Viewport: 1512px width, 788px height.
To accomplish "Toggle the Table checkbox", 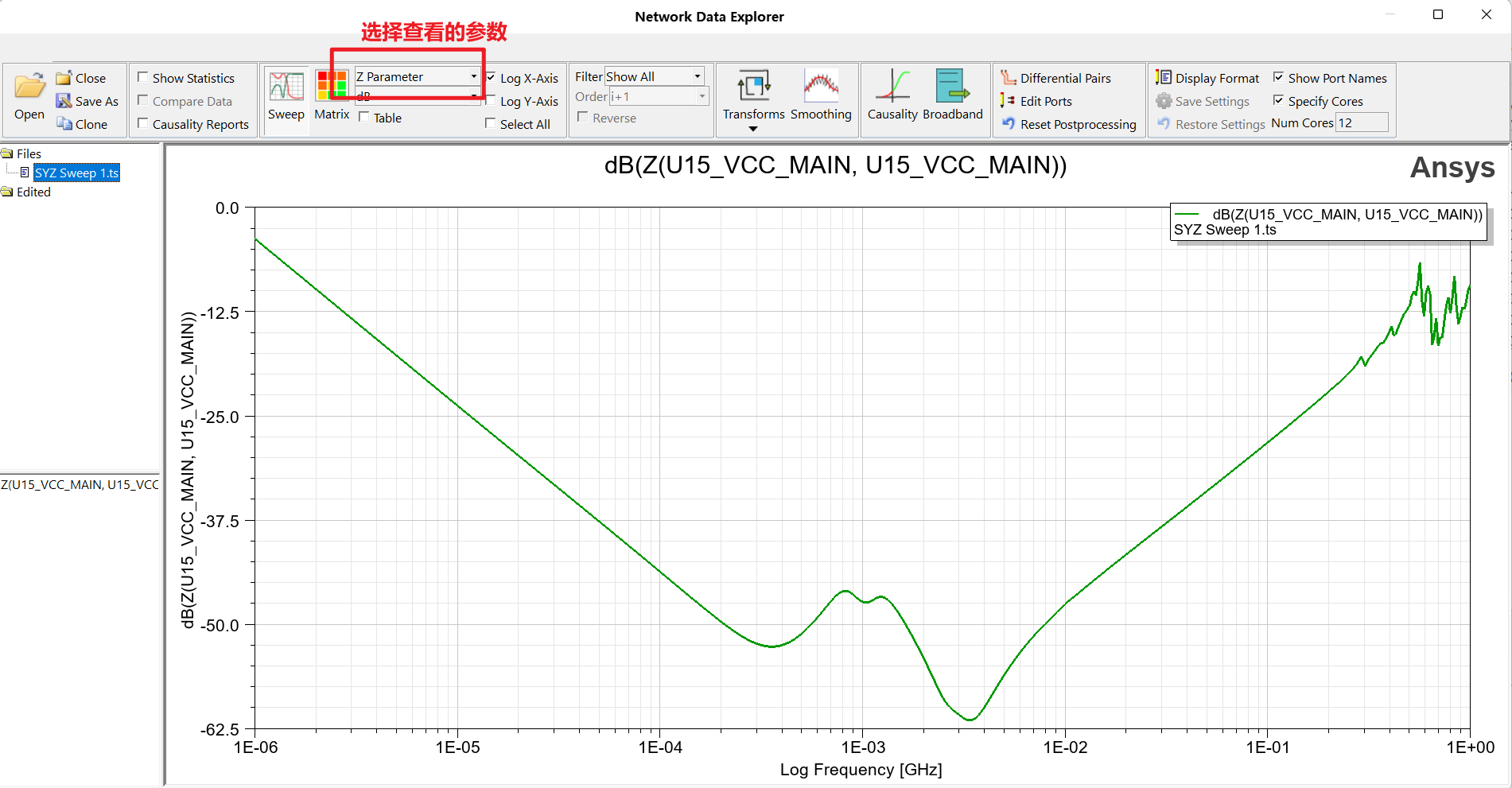I will 364,117.
